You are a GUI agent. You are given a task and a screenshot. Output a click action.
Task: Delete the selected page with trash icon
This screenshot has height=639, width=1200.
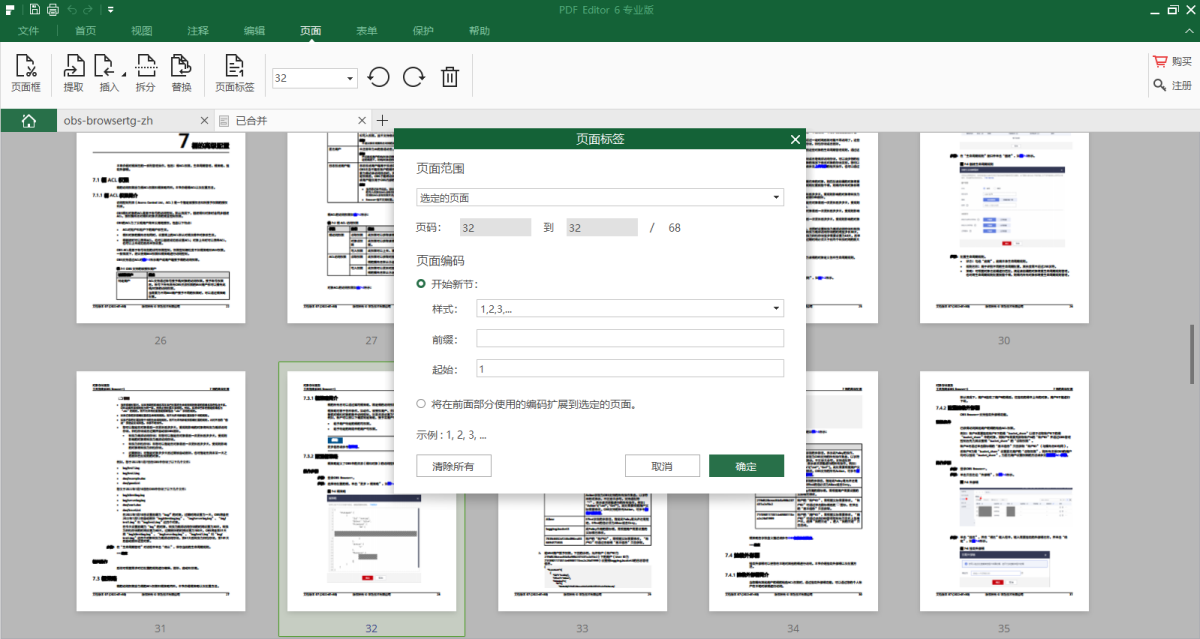[449, 76]
